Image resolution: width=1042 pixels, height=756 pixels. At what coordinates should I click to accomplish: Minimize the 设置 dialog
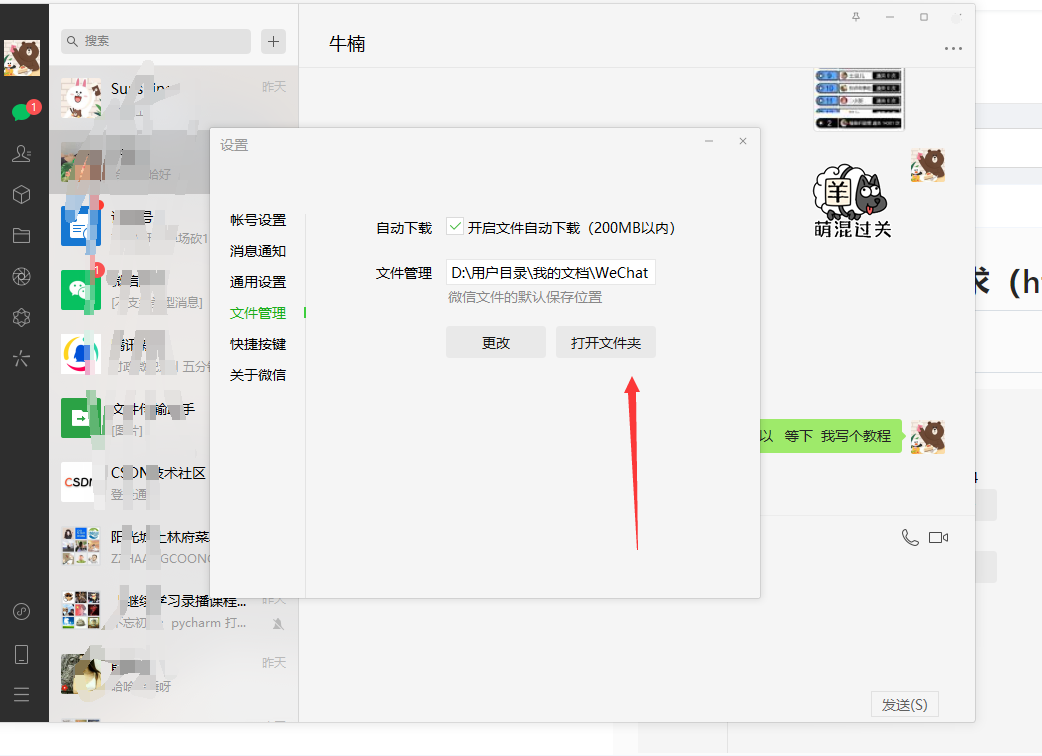pos(709,141)
